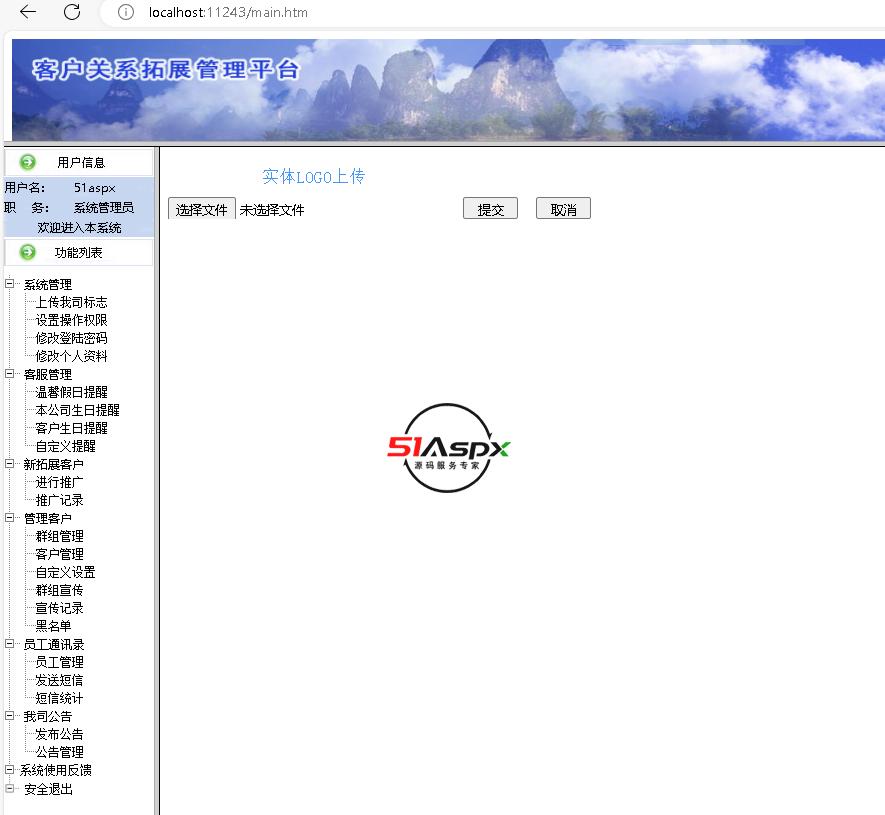
Task: Select the 新拓展客户 category label
Action: [x=54, y=465]
